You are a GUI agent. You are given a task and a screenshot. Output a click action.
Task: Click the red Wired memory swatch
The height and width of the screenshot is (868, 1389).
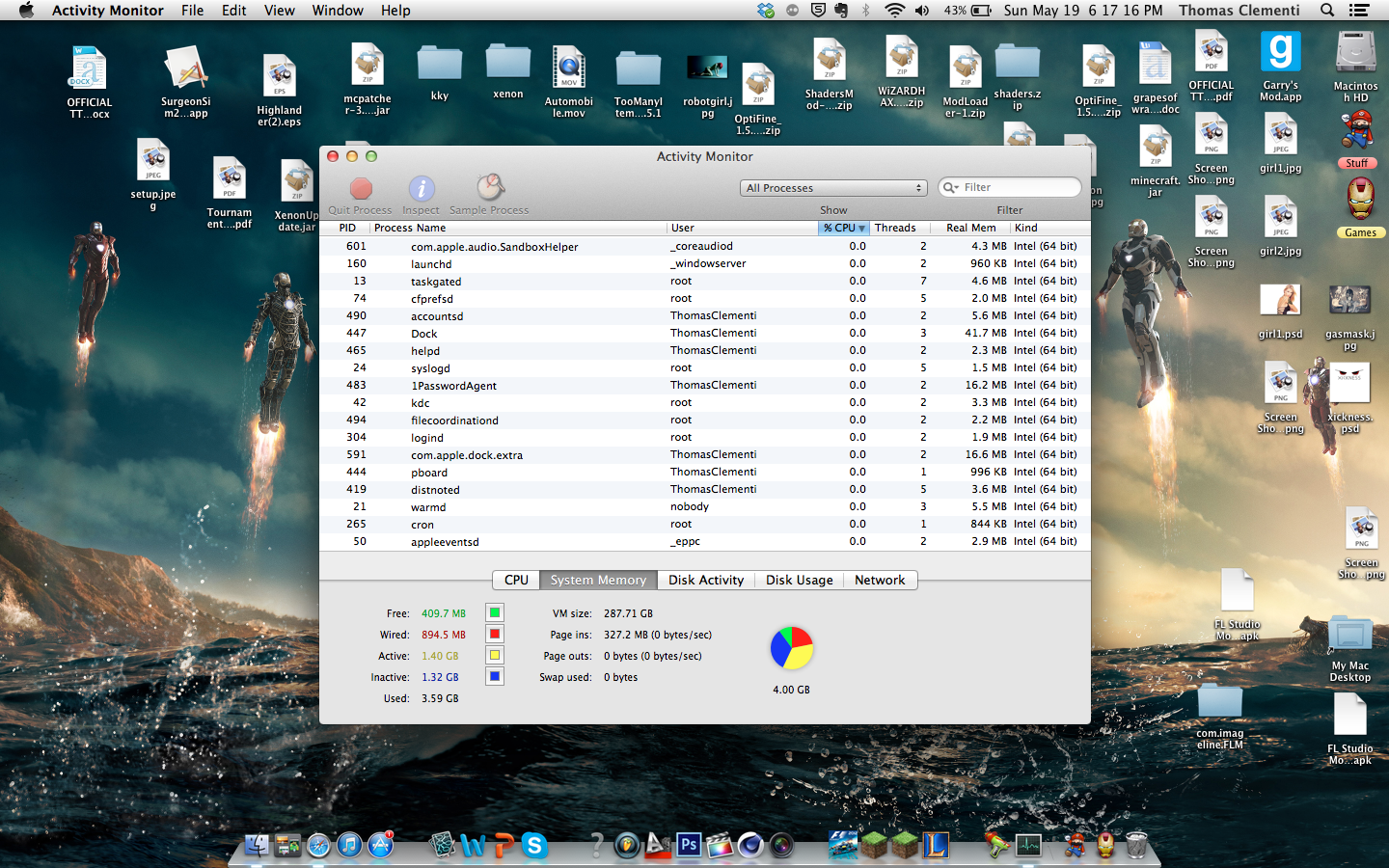[495, 635]
